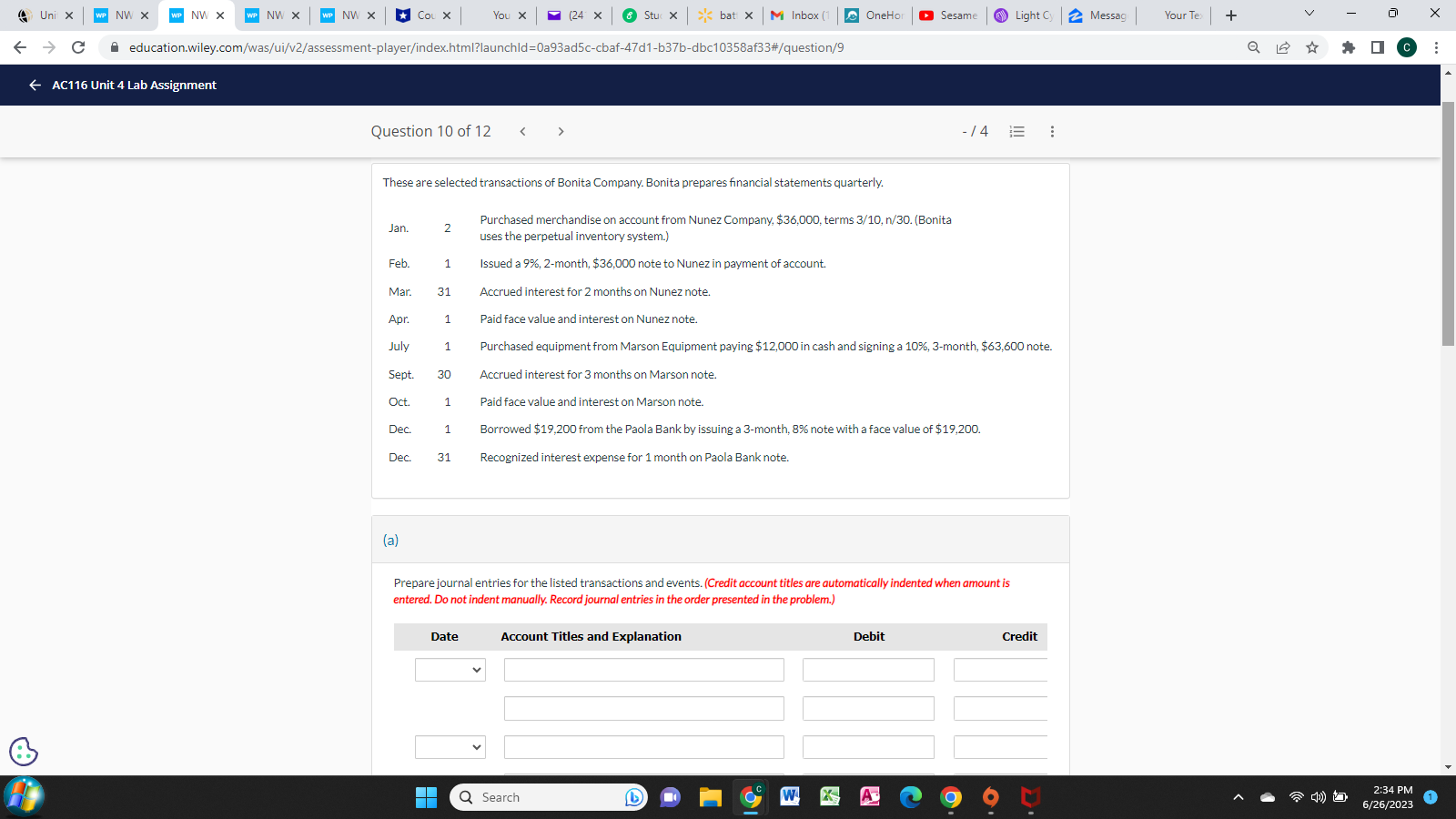Switch to the Messag tab

click(x=1098, y=15)
